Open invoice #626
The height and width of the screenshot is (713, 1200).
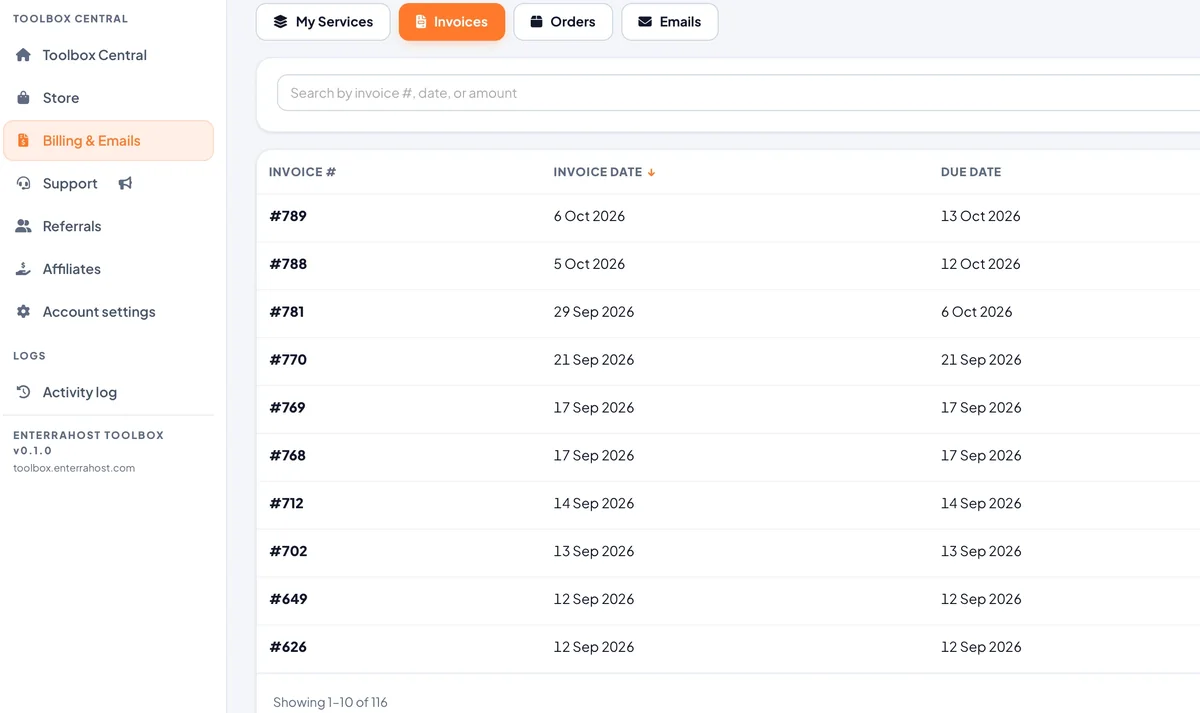pos(288,647)
